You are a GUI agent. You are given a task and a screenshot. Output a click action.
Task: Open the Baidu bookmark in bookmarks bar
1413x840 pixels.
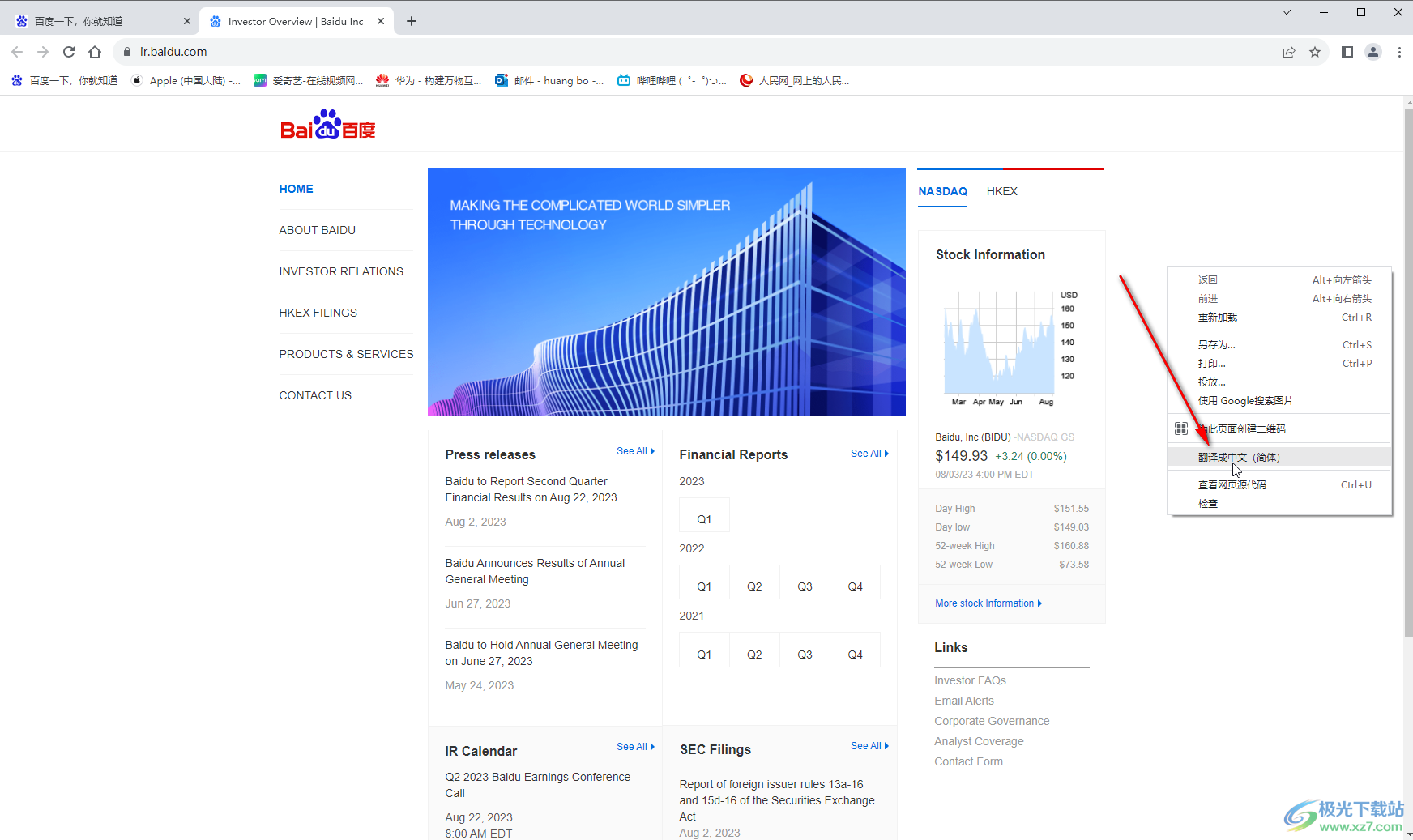click(65, 80)
